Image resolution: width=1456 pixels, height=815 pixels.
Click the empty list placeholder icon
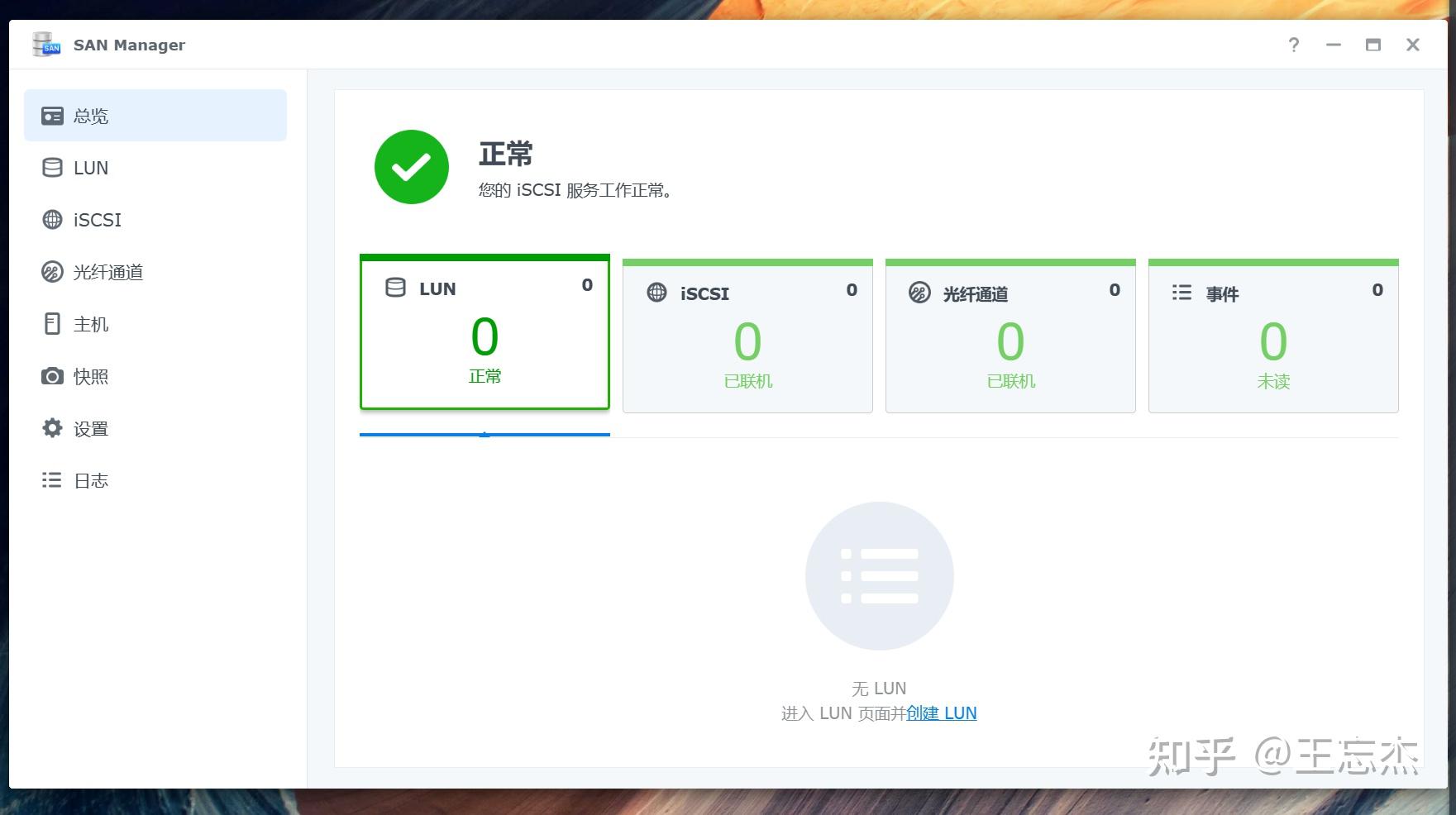(x=880, y=576)
